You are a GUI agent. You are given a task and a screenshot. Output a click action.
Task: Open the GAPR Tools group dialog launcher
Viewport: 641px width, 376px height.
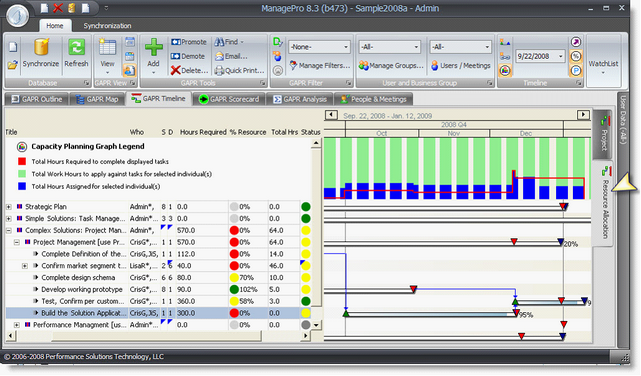click(x=263, y=83)
